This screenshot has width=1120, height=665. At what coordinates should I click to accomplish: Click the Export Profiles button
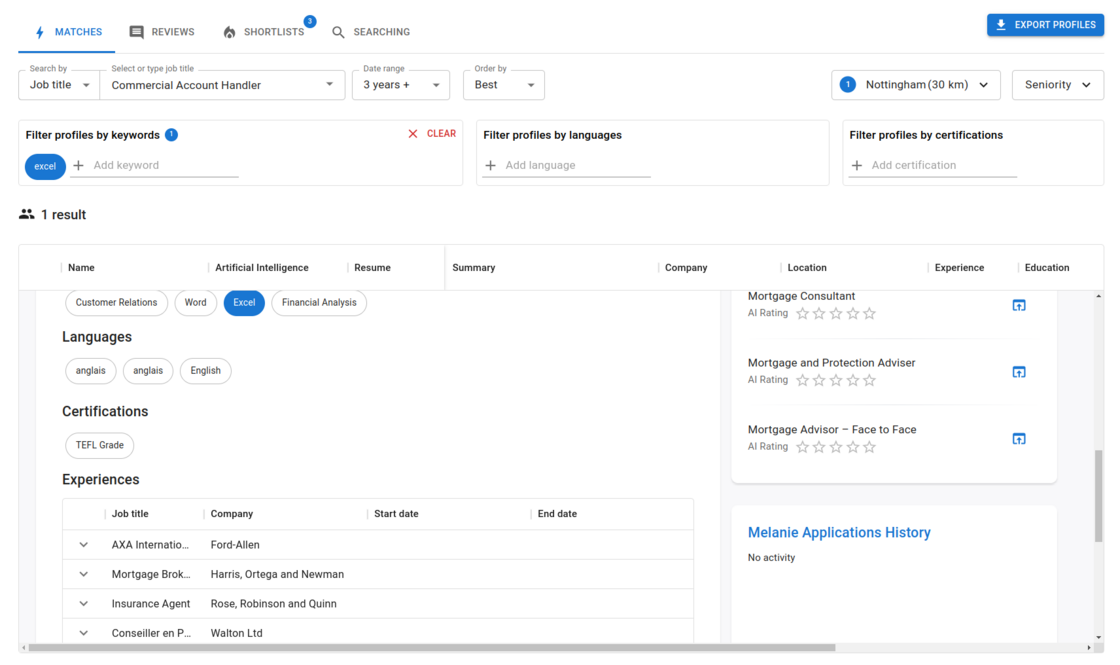[x=1045, y=24]
